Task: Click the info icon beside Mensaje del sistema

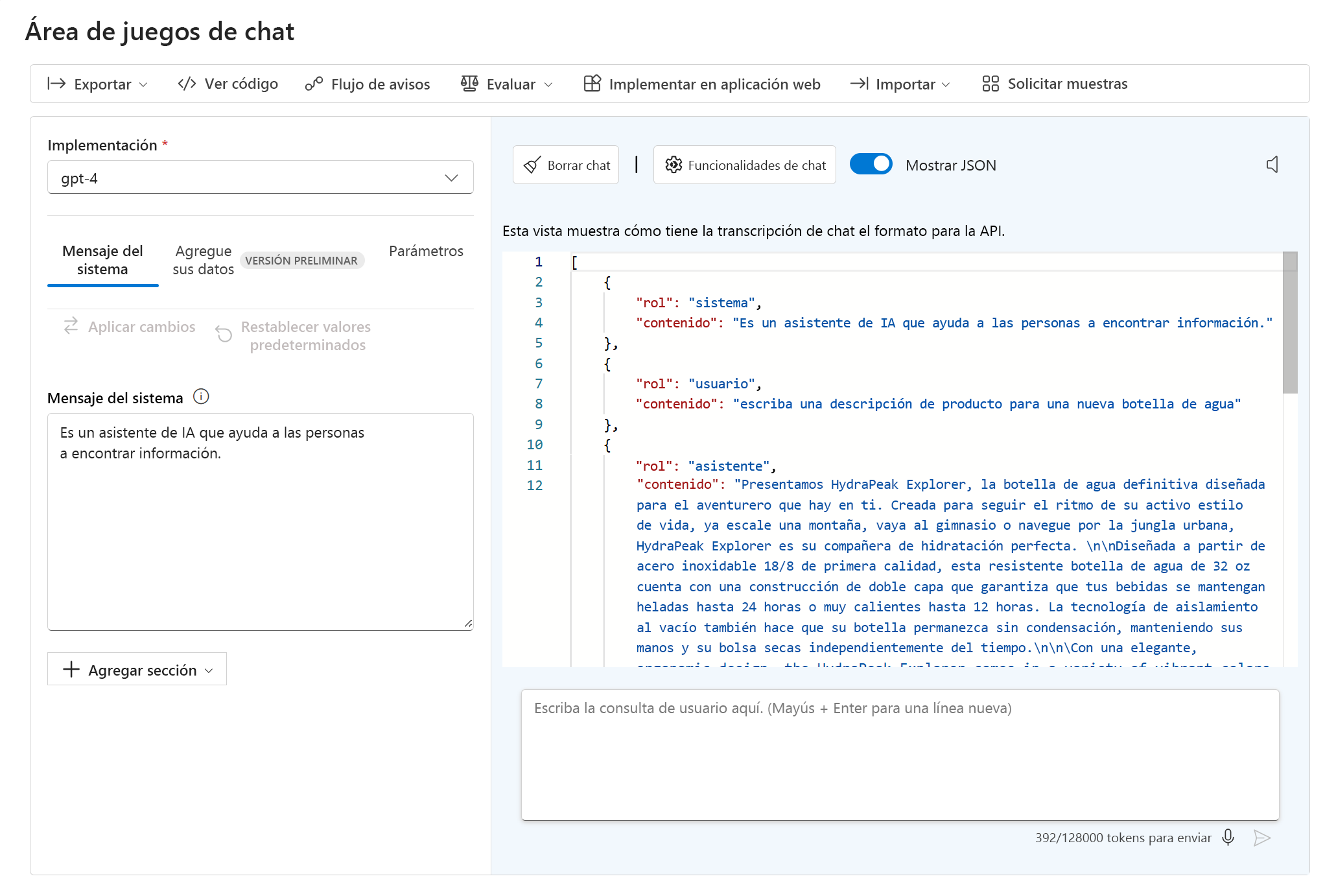Action: [201, 397]
